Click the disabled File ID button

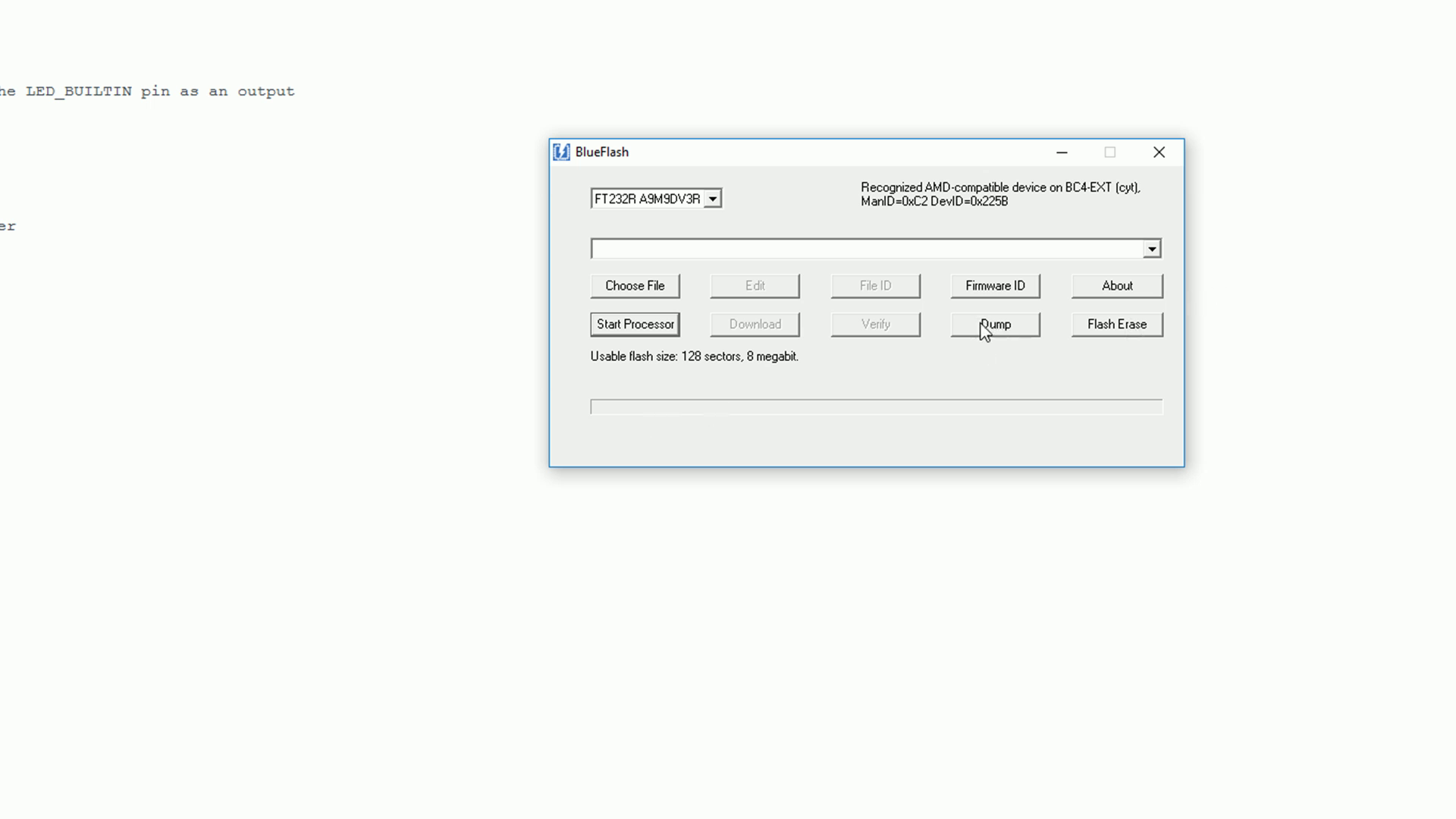[x=875, y=286]
